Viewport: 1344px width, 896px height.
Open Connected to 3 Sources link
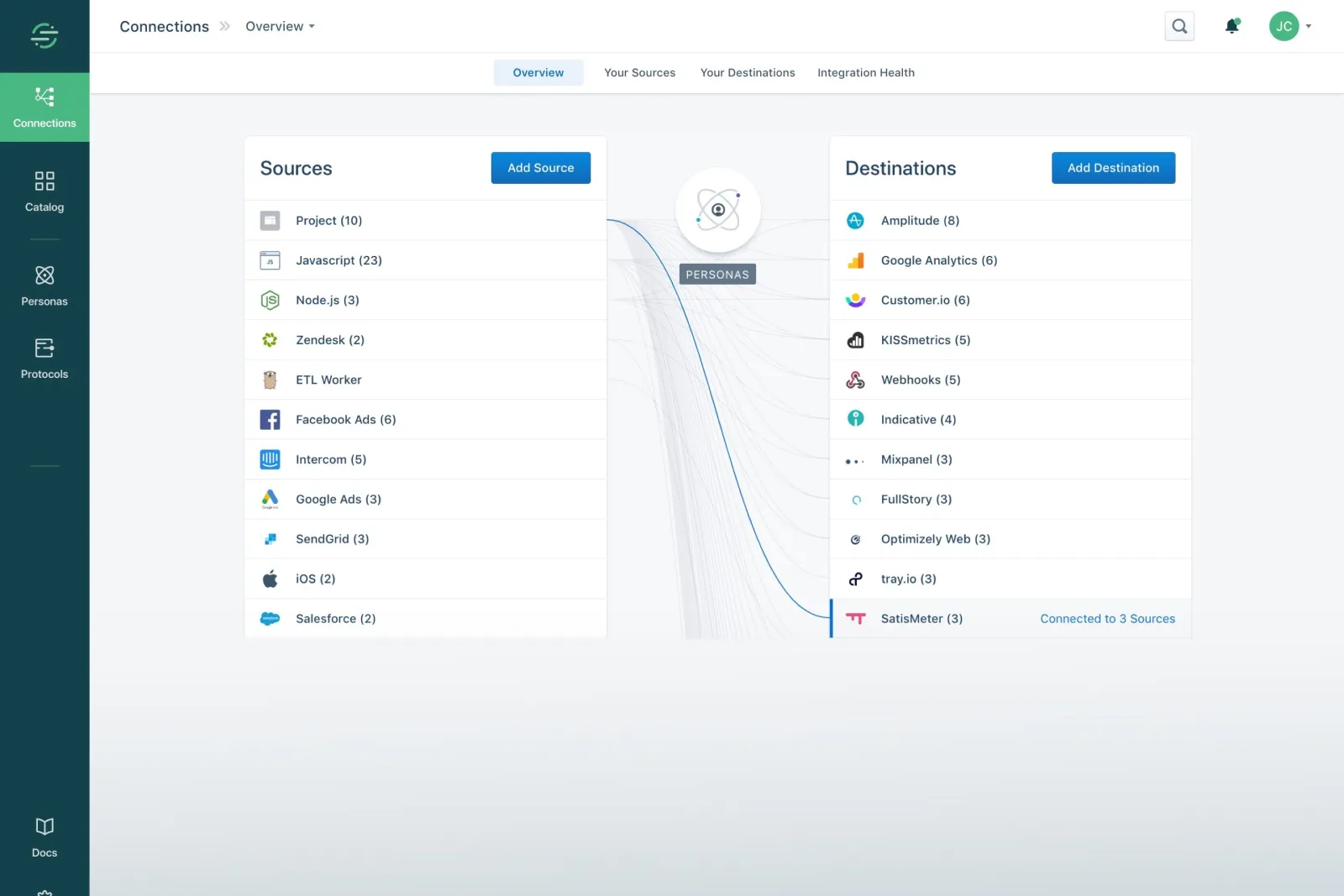[1107, 619]
